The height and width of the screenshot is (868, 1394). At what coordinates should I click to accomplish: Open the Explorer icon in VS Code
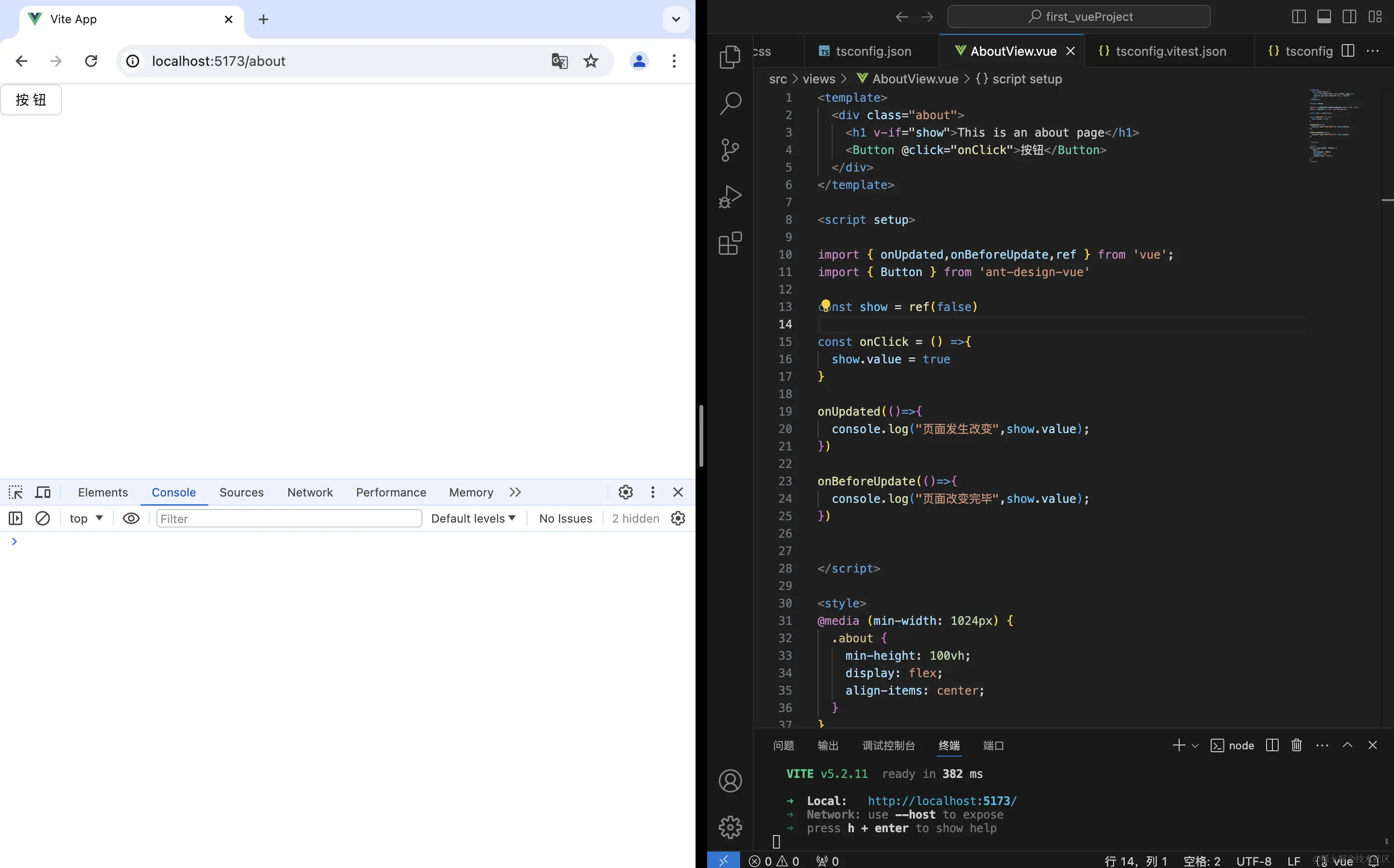pyautogui.click(x=730, y=57)
